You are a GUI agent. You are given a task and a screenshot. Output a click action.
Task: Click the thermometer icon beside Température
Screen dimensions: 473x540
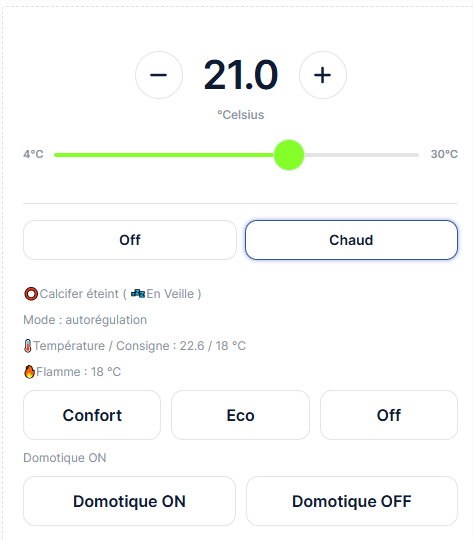point(28,346)
